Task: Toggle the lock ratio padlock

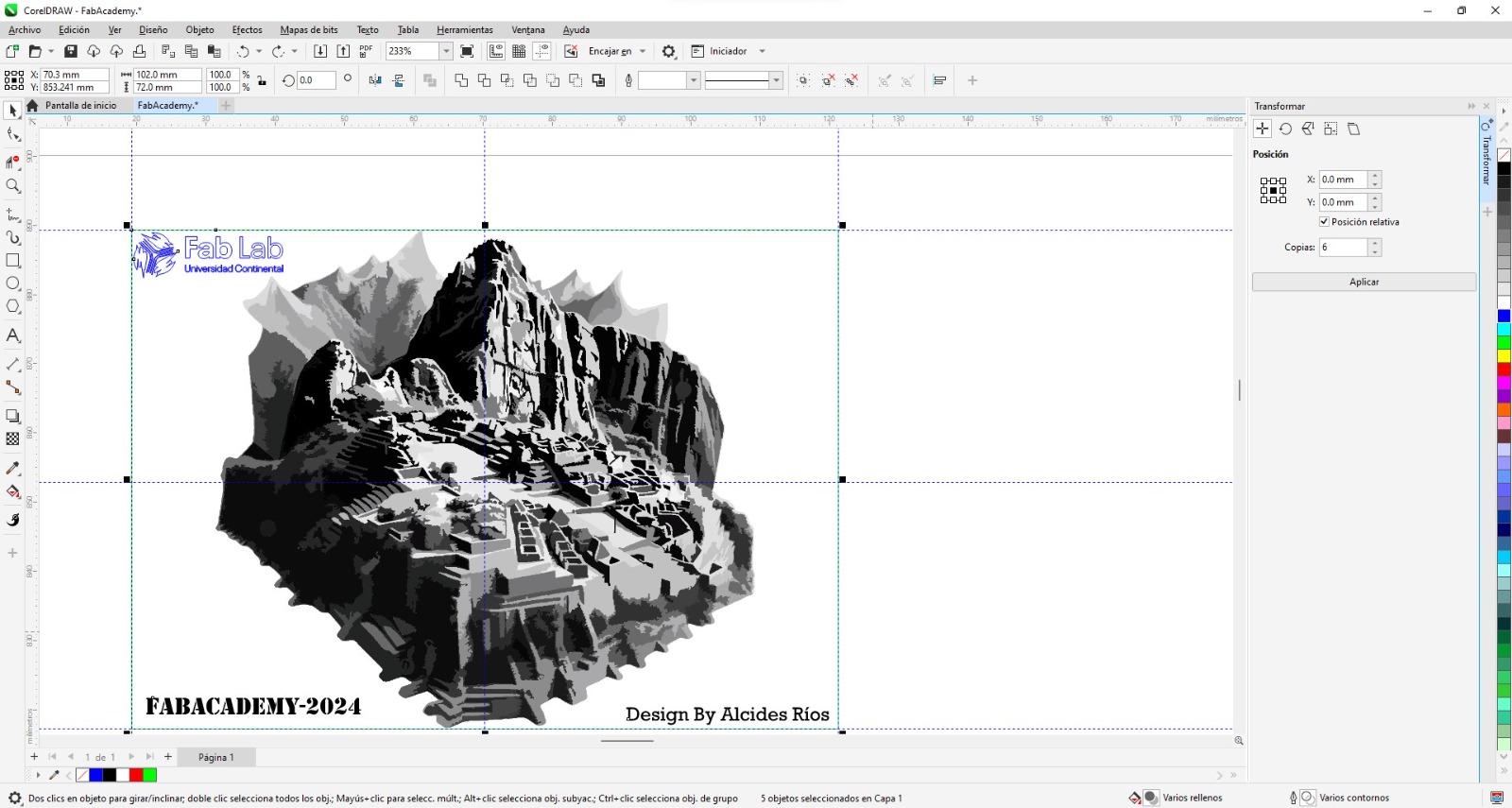Action: click(x=262, y=80)
